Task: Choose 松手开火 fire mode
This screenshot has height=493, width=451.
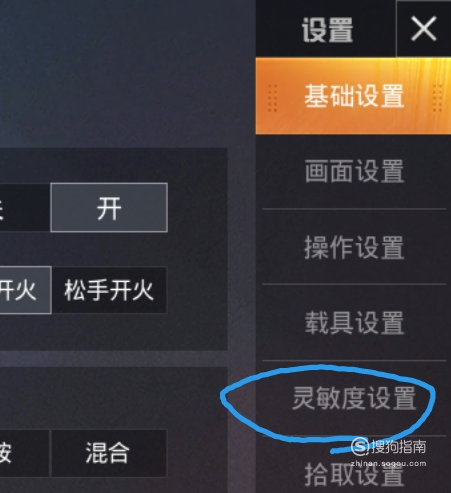Action: pos(109,290)
